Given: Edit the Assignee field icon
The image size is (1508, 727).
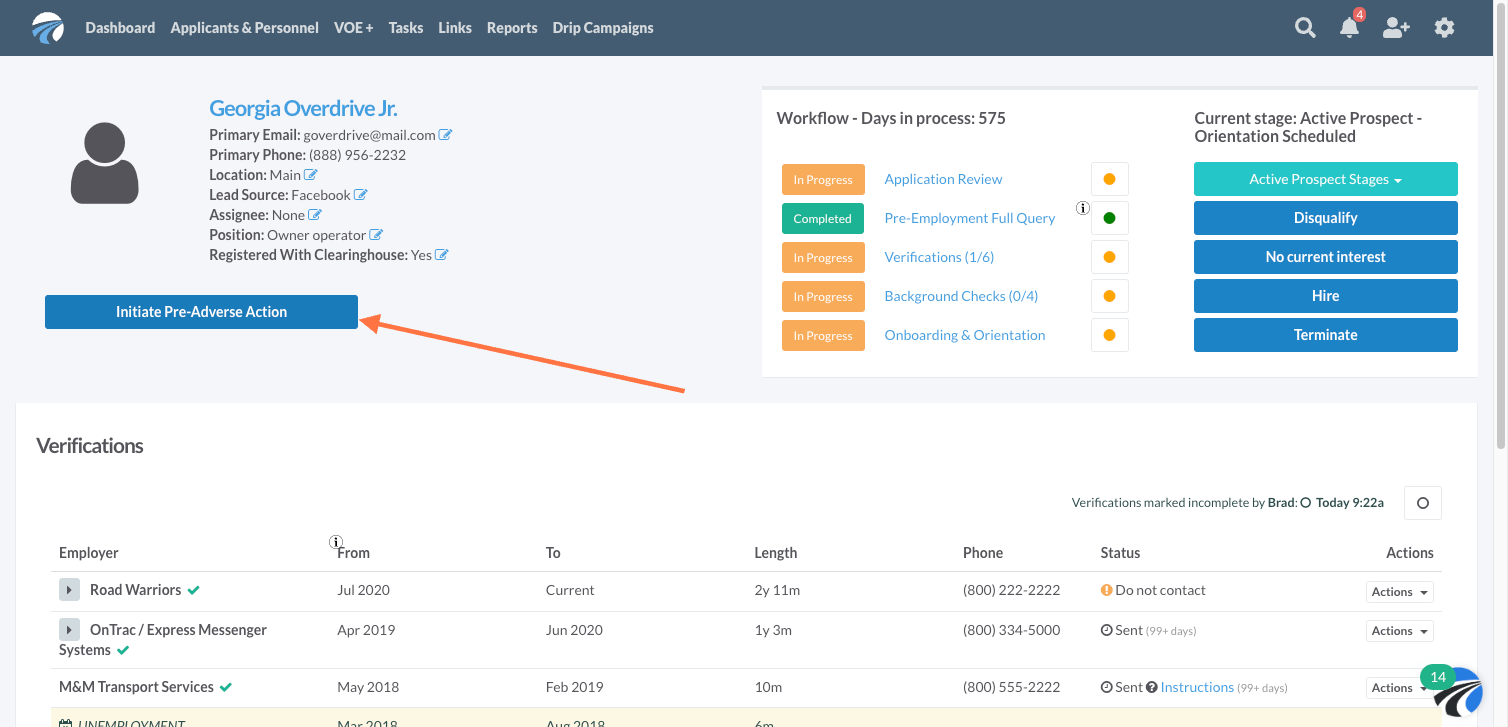Looking at the screenshot, I should tap(315, 215).
